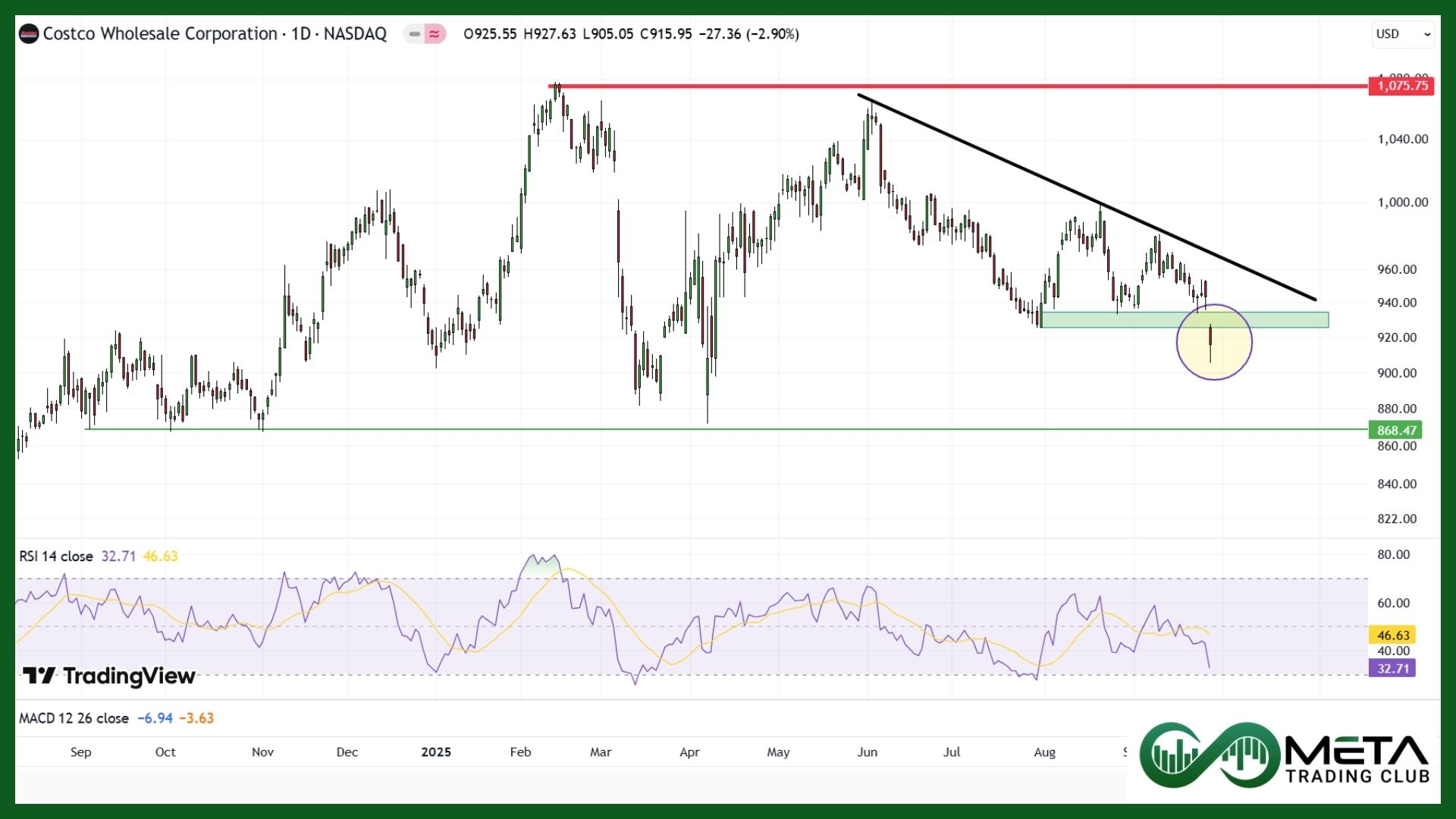Viewport: 1456px width, 819px height.
Task: Click the Jun label on time axis
Action: pyautogui.click(x=867, y=752)
